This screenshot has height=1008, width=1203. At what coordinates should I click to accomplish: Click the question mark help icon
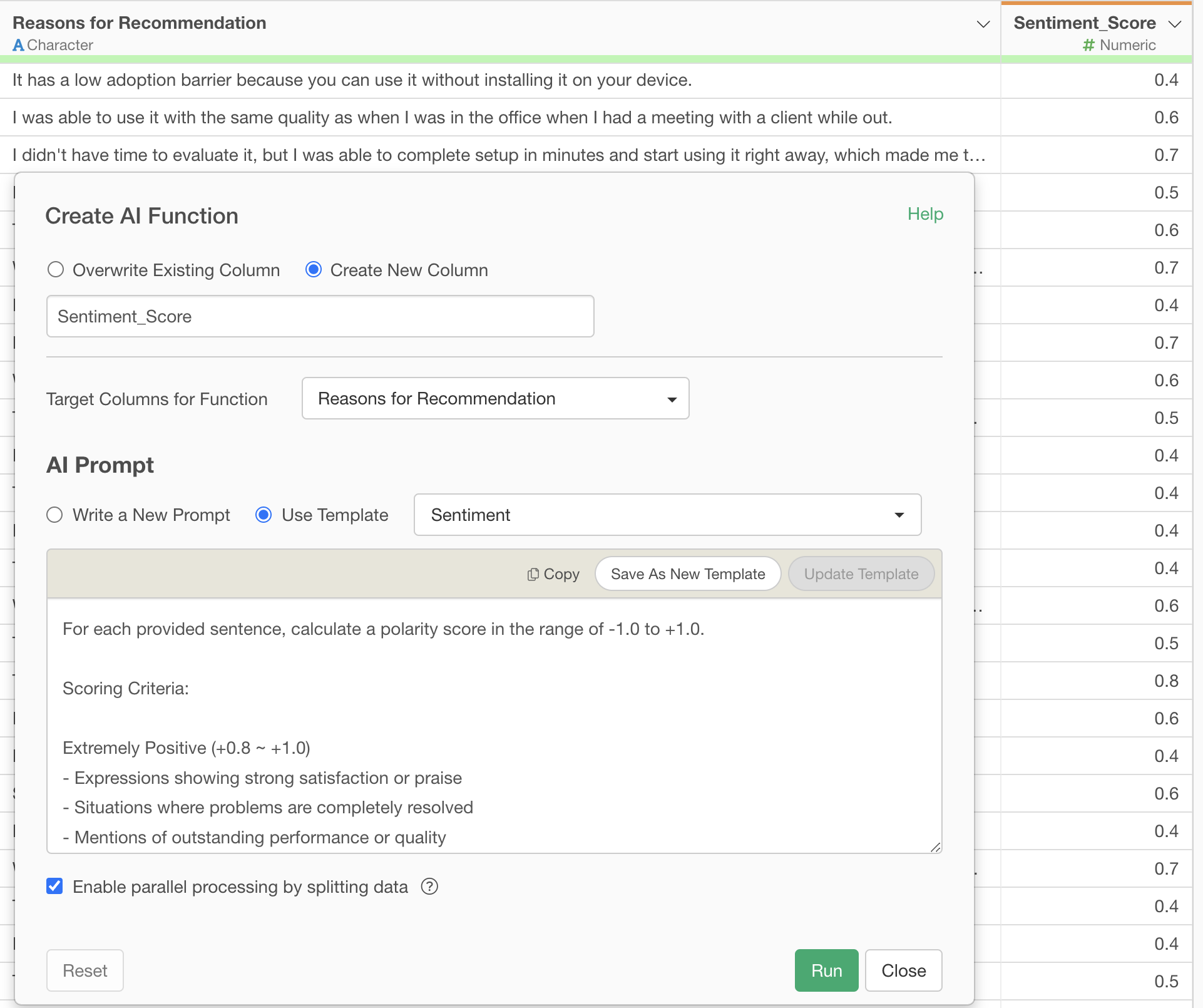[x=429, y=887]
